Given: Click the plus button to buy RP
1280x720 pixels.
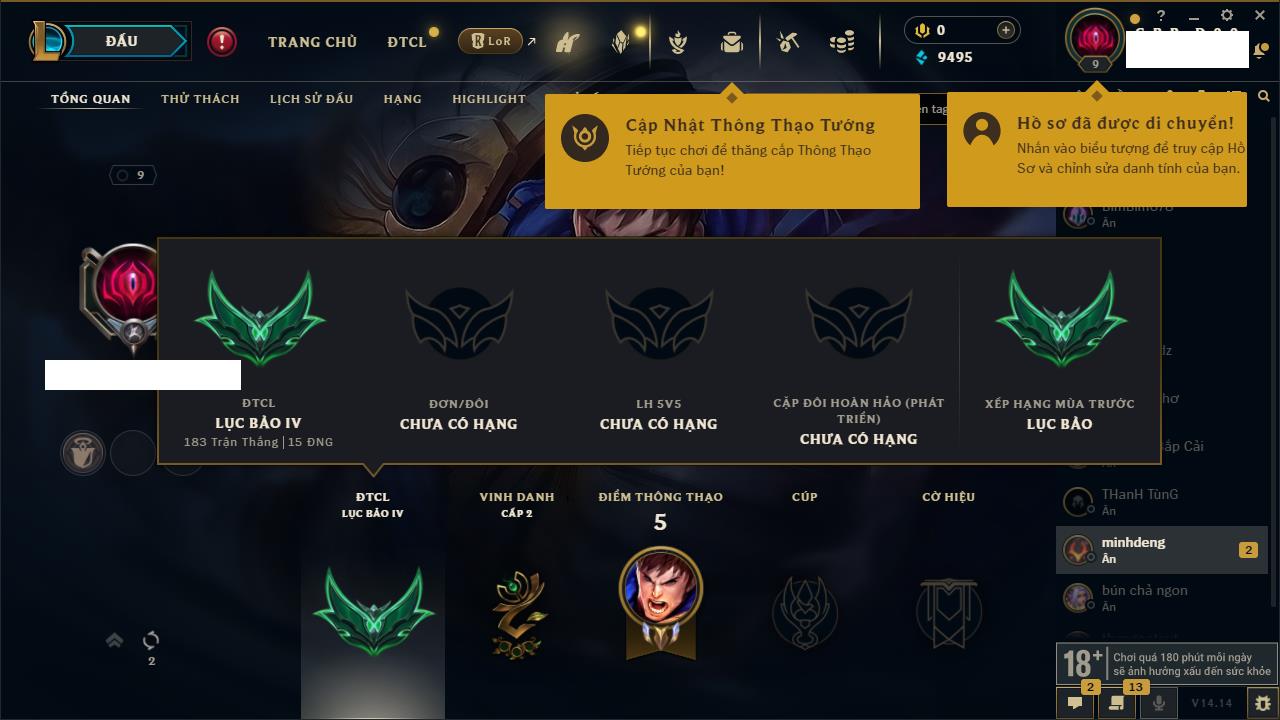Looking at the screenshot, I should click(1005, 30).
